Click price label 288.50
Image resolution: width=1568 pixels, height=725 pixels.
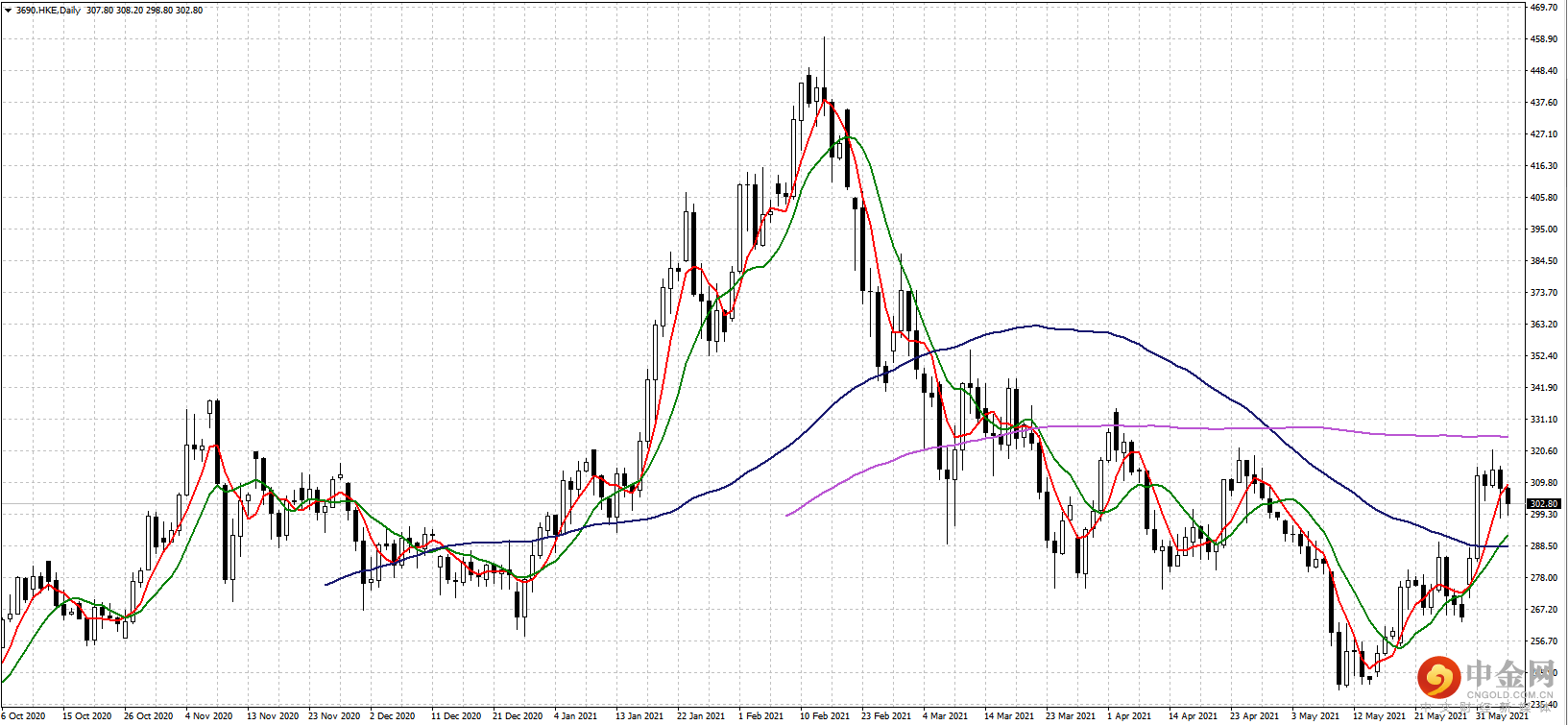[1544, 546]
